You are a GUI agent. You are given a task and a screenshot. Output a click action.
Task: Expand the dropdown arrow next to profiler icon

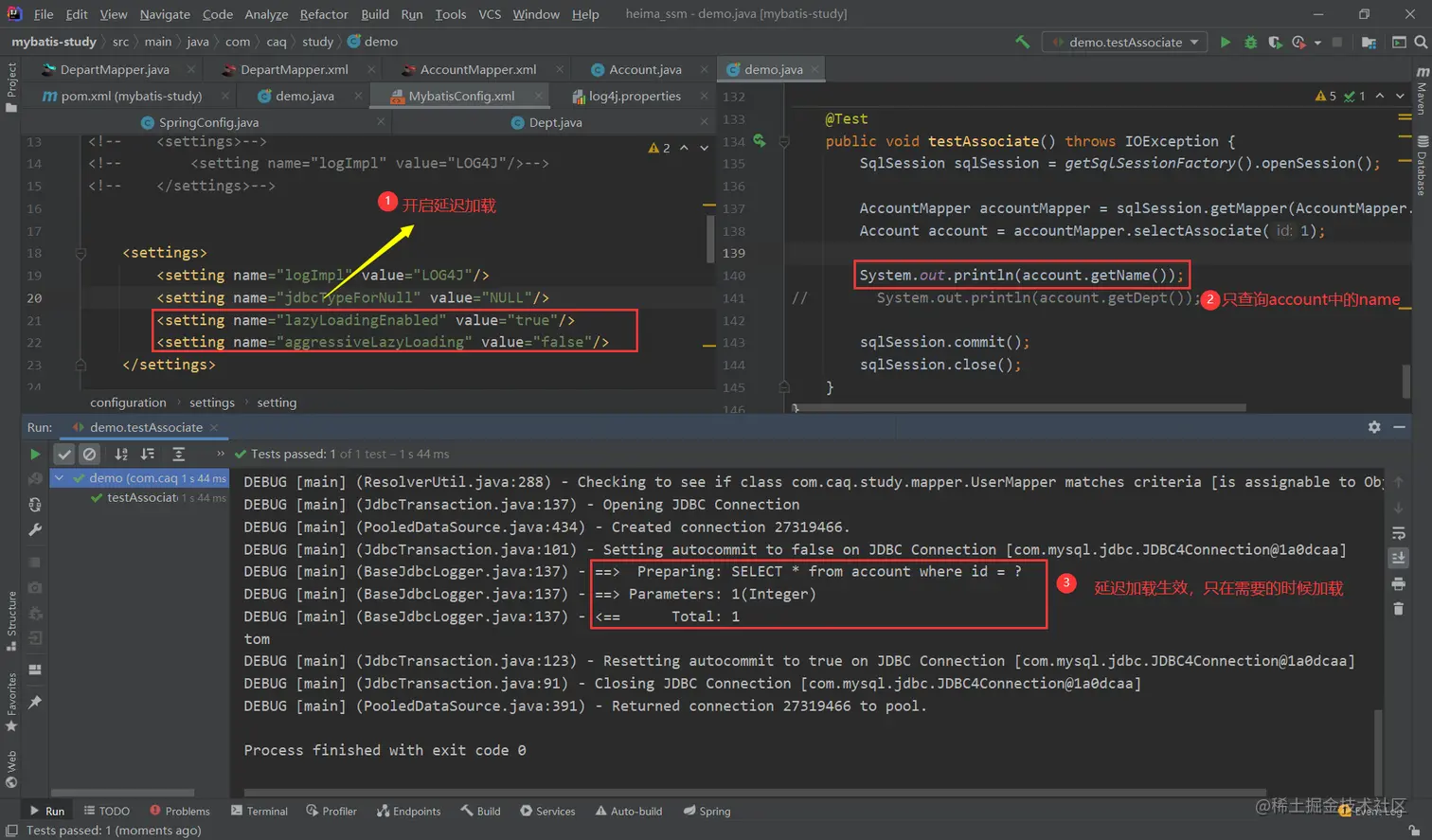(1317, 43)
